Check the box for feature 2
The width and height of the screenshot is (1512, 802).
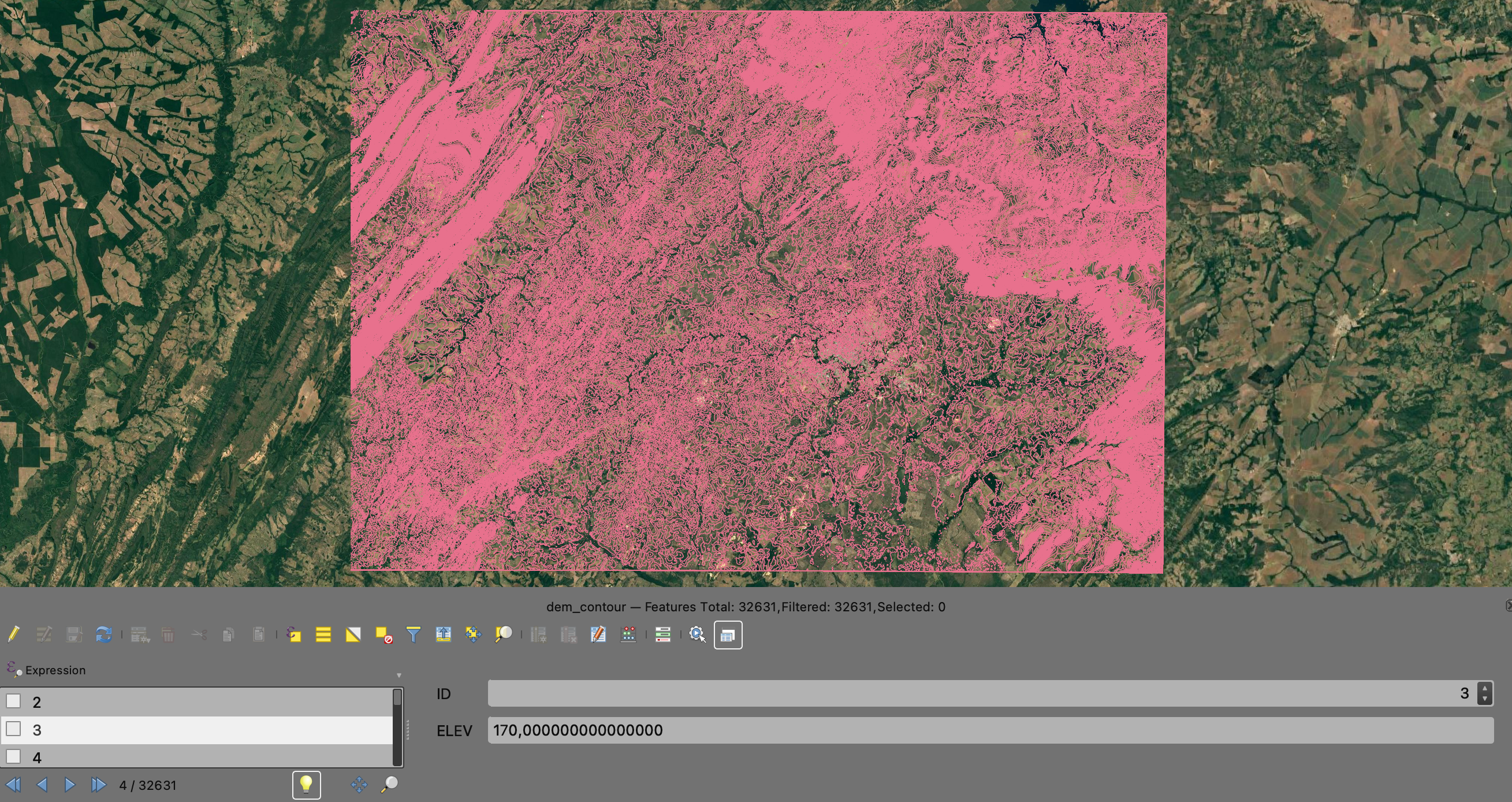(13, 701)
